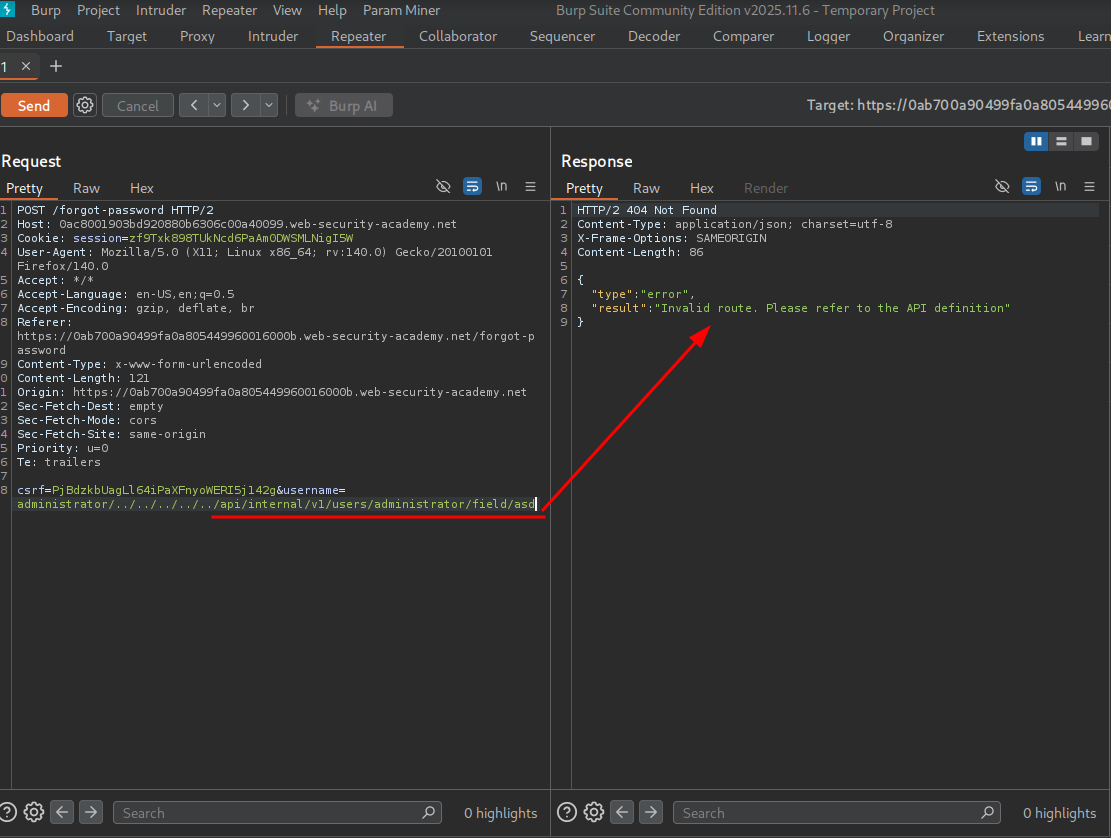The height and width of the screenshot is (838, 1111).
Task: Select Request Hex view tab
Action: click(142, 188)
